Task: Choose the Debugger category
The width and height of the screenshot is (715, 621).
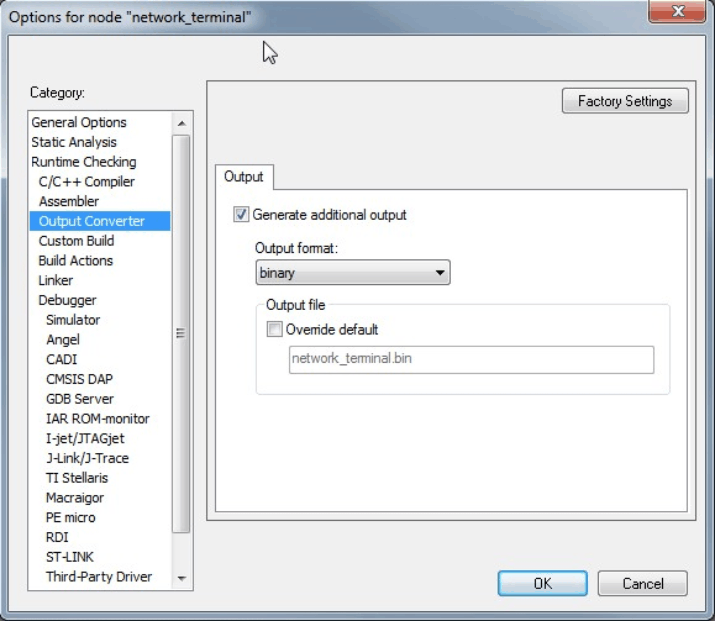Action: pyautogui.click(x=67, y=300)
